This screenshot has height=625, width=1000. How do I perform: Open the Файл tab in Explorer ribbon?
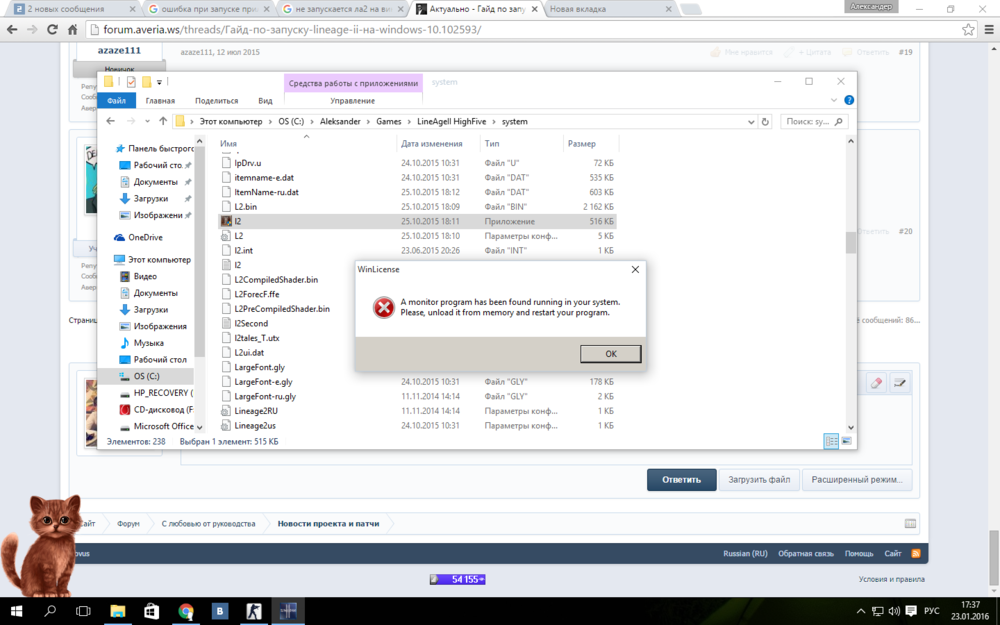click(116, 101)
